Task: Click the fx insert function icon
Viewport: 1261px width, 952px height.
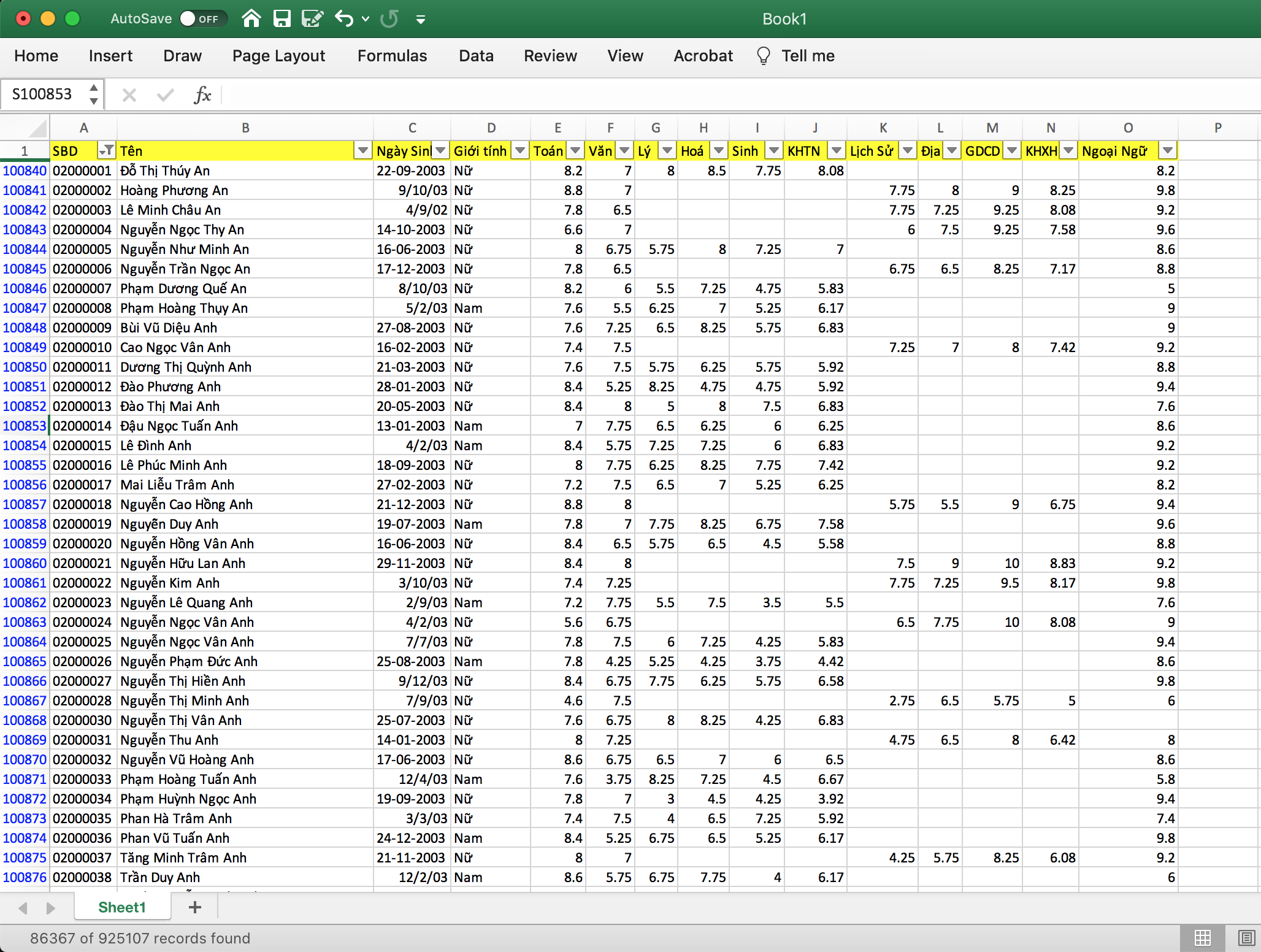Action: 202,94
